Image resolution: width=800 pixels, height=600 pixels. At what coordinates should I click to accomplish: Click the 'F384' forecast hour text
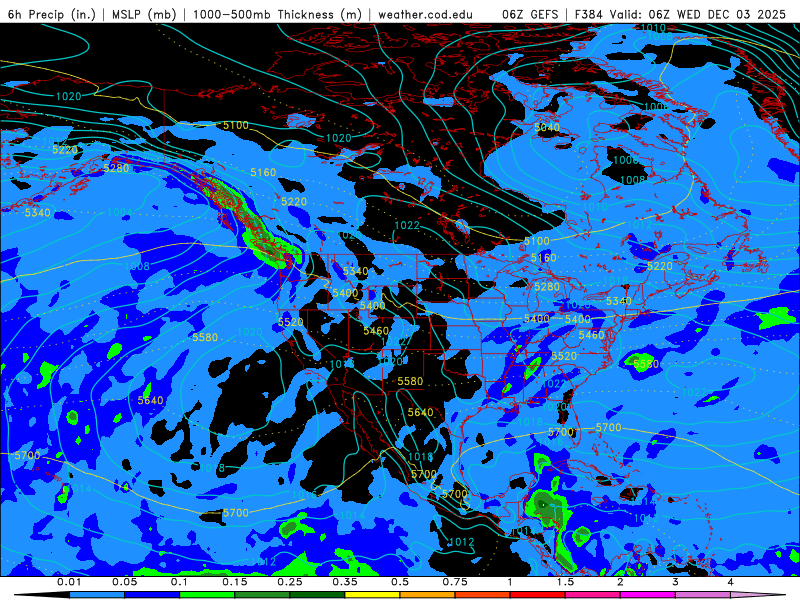(588, 14)
